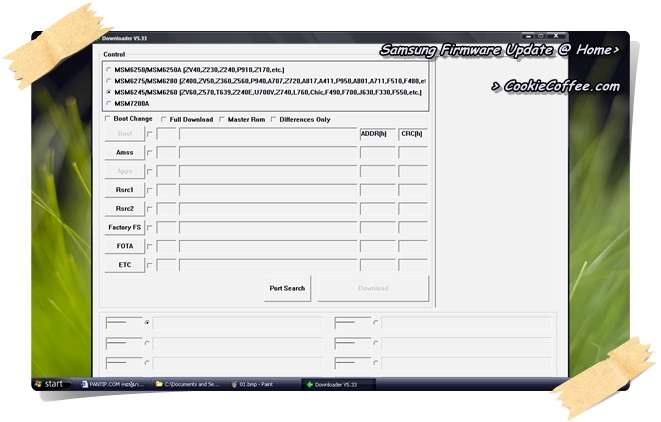Click the FOTA file path field
661x422 pixels.
(x=268, y=246)
